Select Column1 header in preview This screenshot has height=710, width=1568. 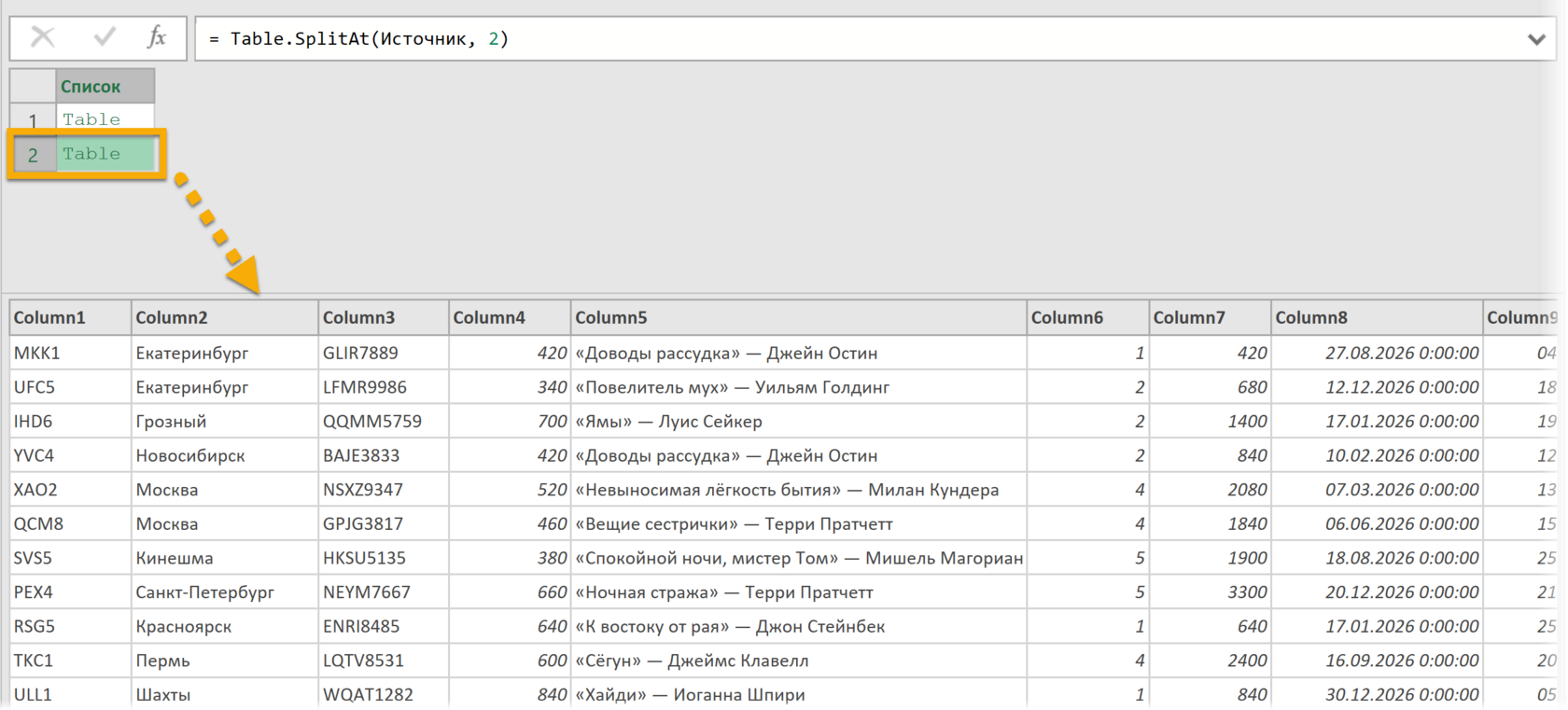point(70,317)
